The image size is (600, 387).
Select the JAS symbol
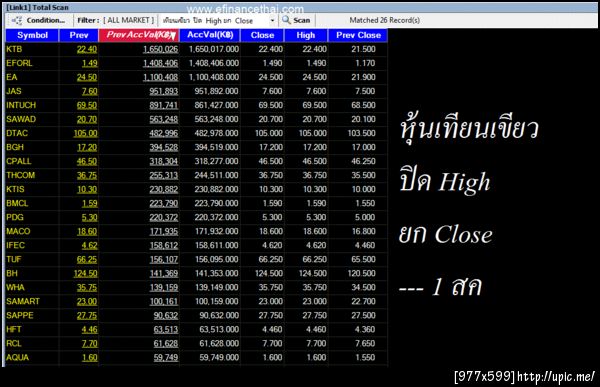pyautogui.click(x=14, y=91)
